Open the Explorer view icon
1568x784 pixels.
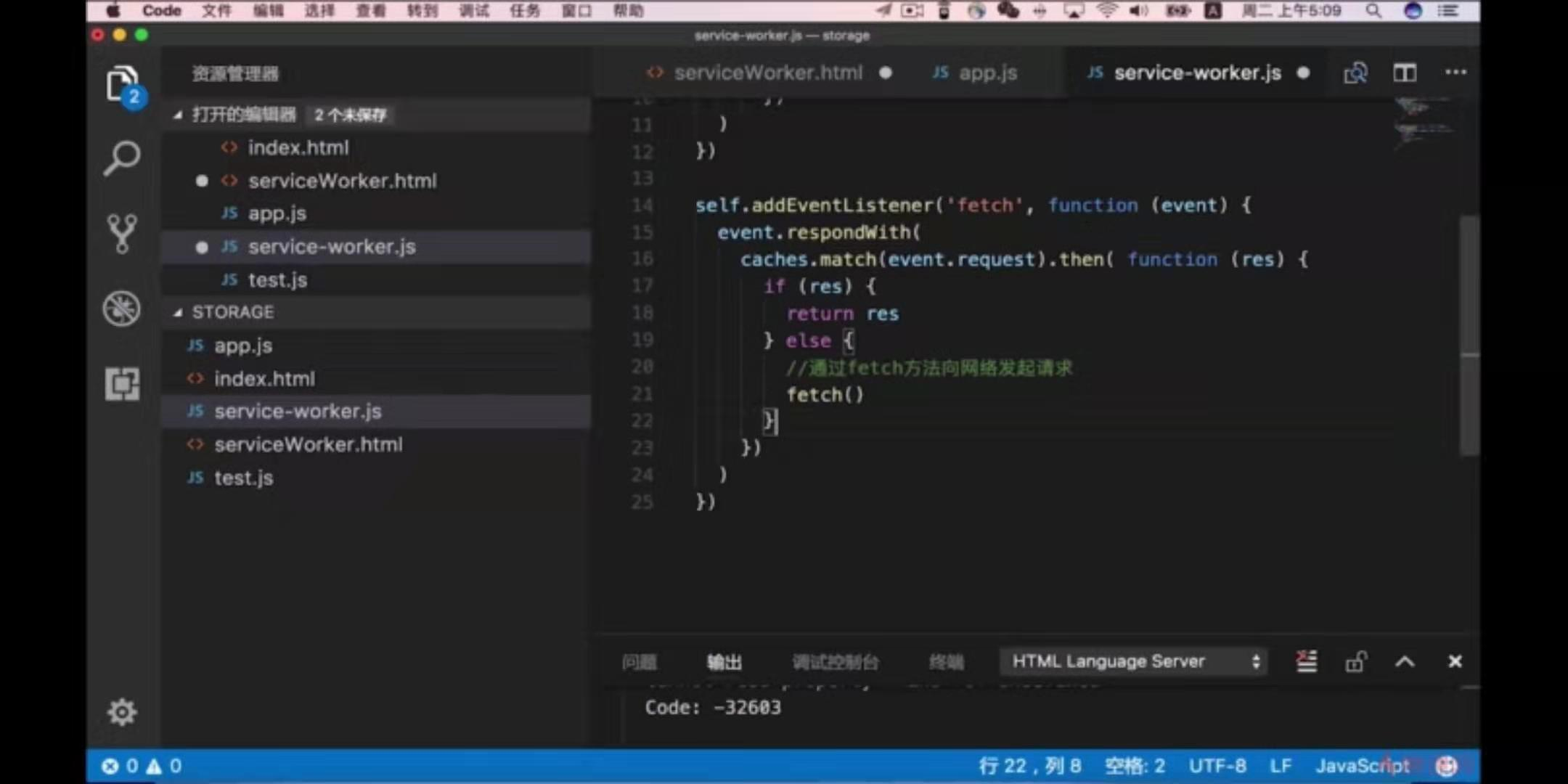(x=121, y=84)
